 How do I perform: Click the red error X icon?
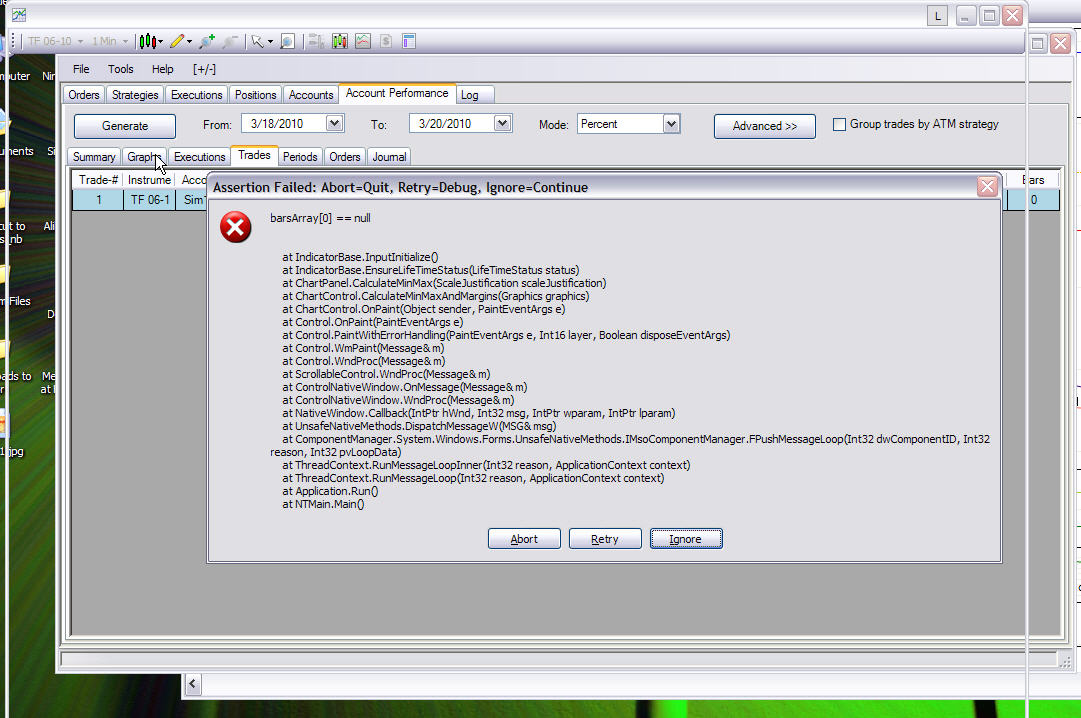pos(235,227)
